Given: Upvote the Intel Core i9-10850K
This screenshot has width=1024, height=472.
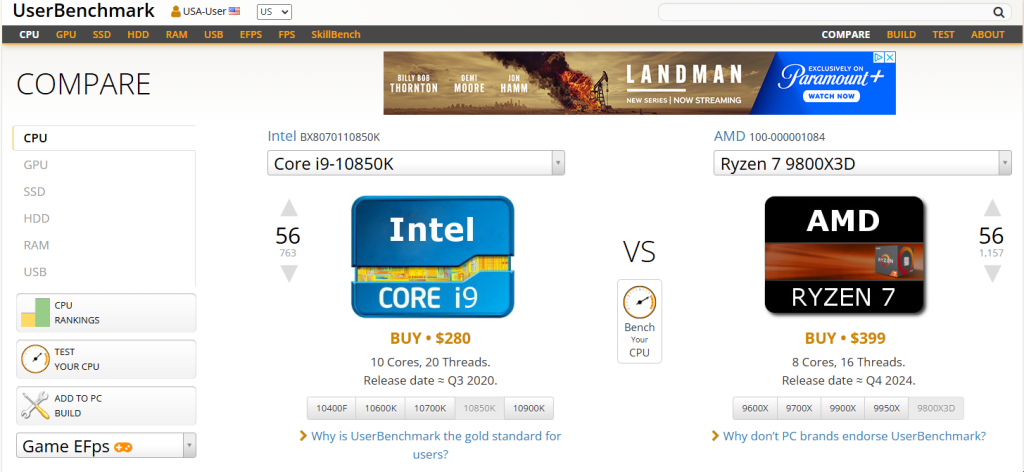Looking at the screenshot, I should pyautogui.click(x=288, y=209).
